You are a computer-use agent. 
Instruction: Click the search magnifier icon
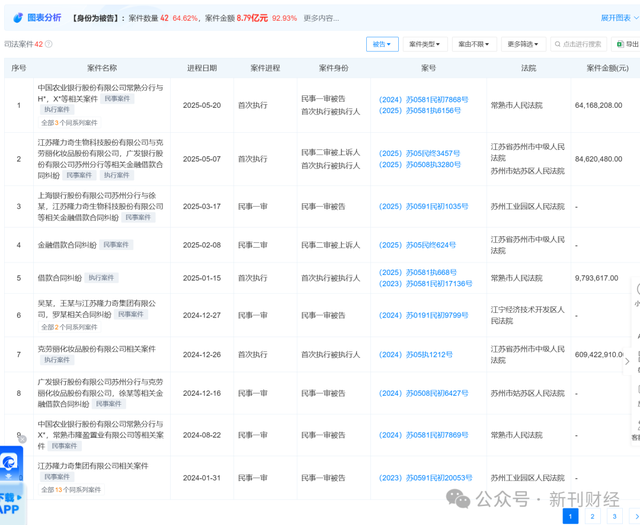pos(558,44)
